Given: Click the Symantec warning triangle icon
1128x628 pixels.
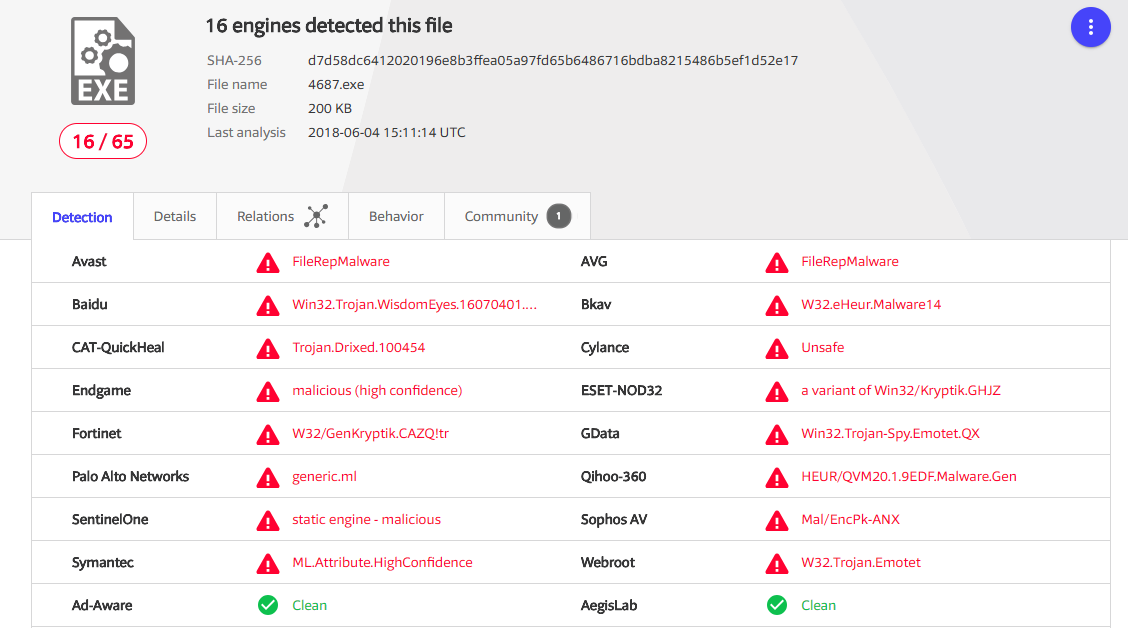Looking at the screenshot, I should click(x=268, y=564).
